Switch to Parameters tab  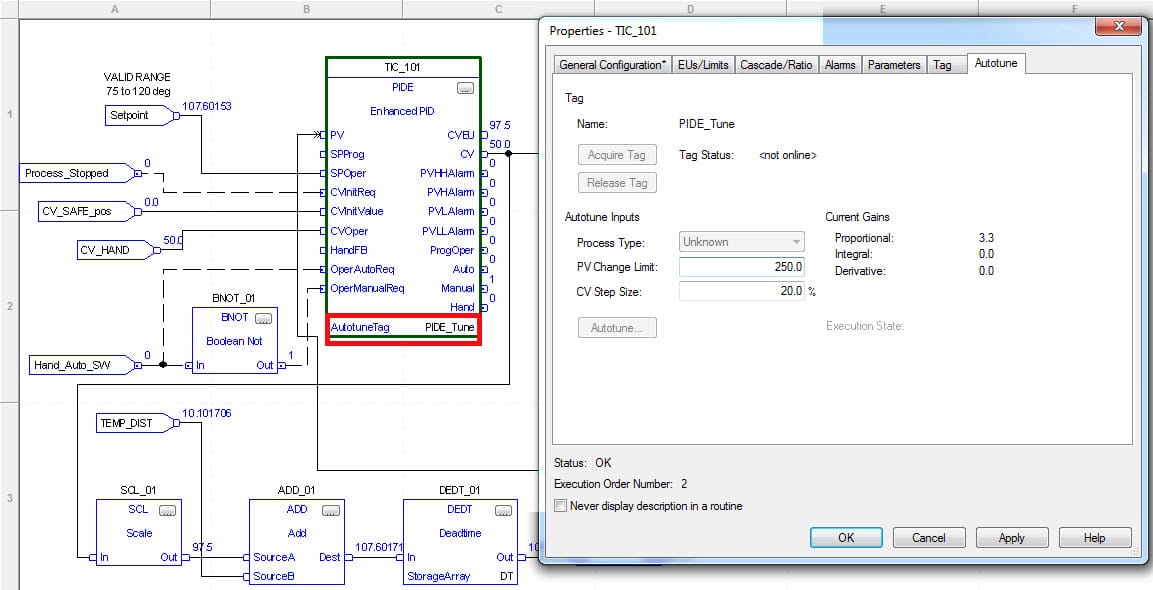[x=893, y=65]
